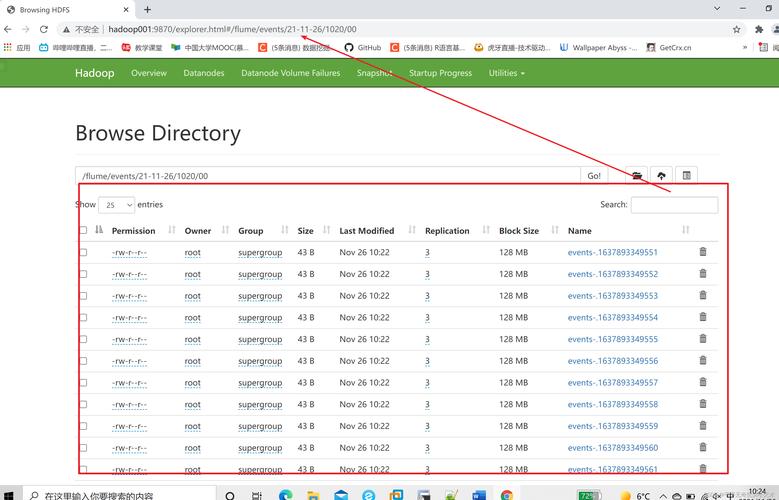Click the trash icon beside events-.1637893349554

point(702,317)
